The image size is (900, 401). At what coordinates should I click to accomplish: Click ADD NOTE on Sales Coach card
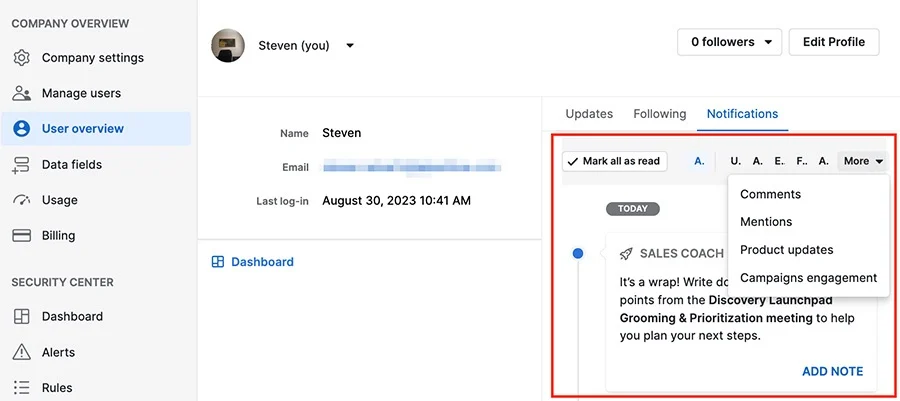[832, 371]
